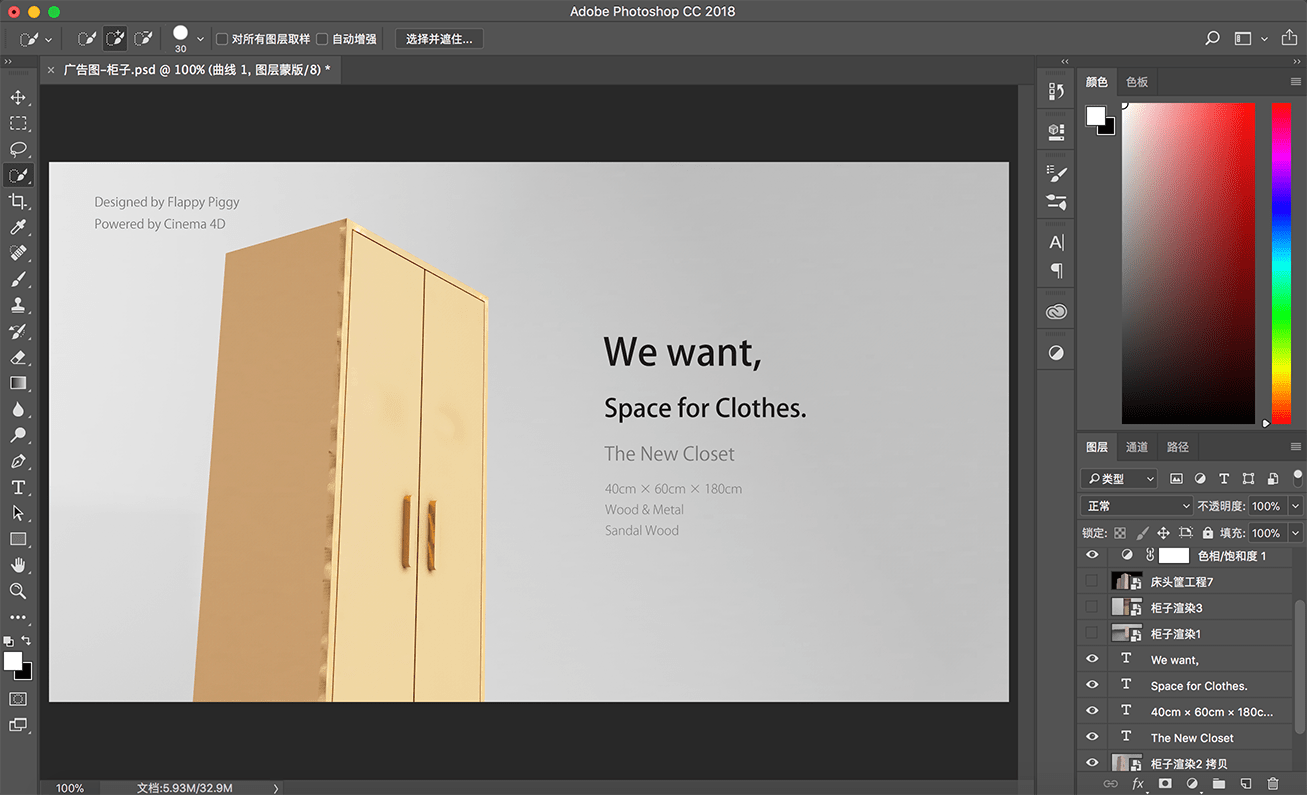The height and width of the screenshot is (795, 1307).
Task: Select the Pen tool
Action: (x=18, y=461)
